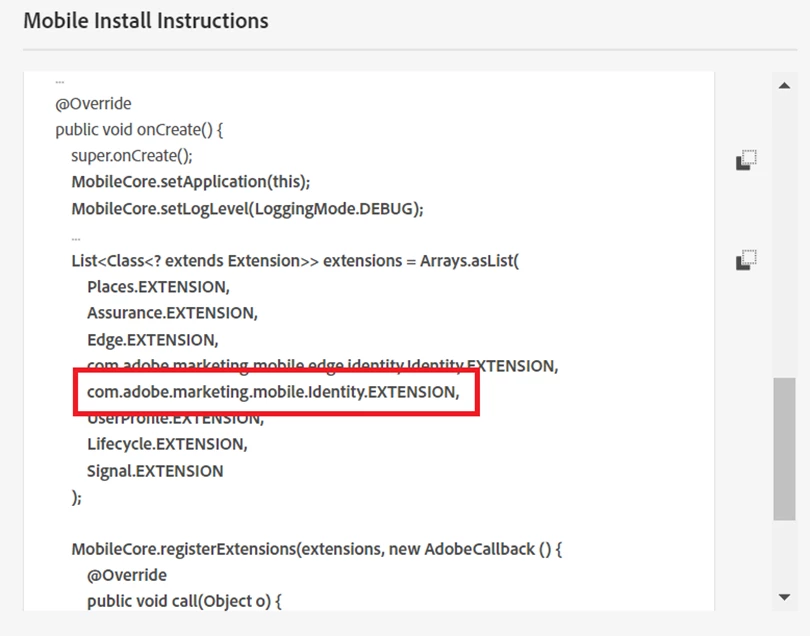Click the vertical scrollbar thumb
Screen dimensions: 810x636
click(x=784, y=449)
